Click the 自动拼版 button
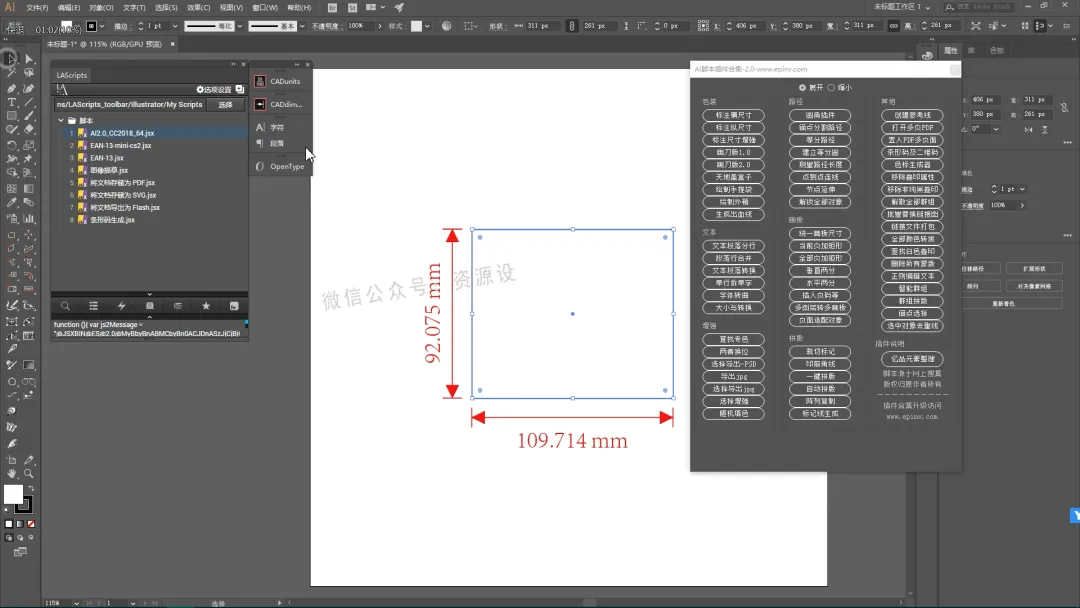This screenshot has height=608, width=1080. point(820,389)
